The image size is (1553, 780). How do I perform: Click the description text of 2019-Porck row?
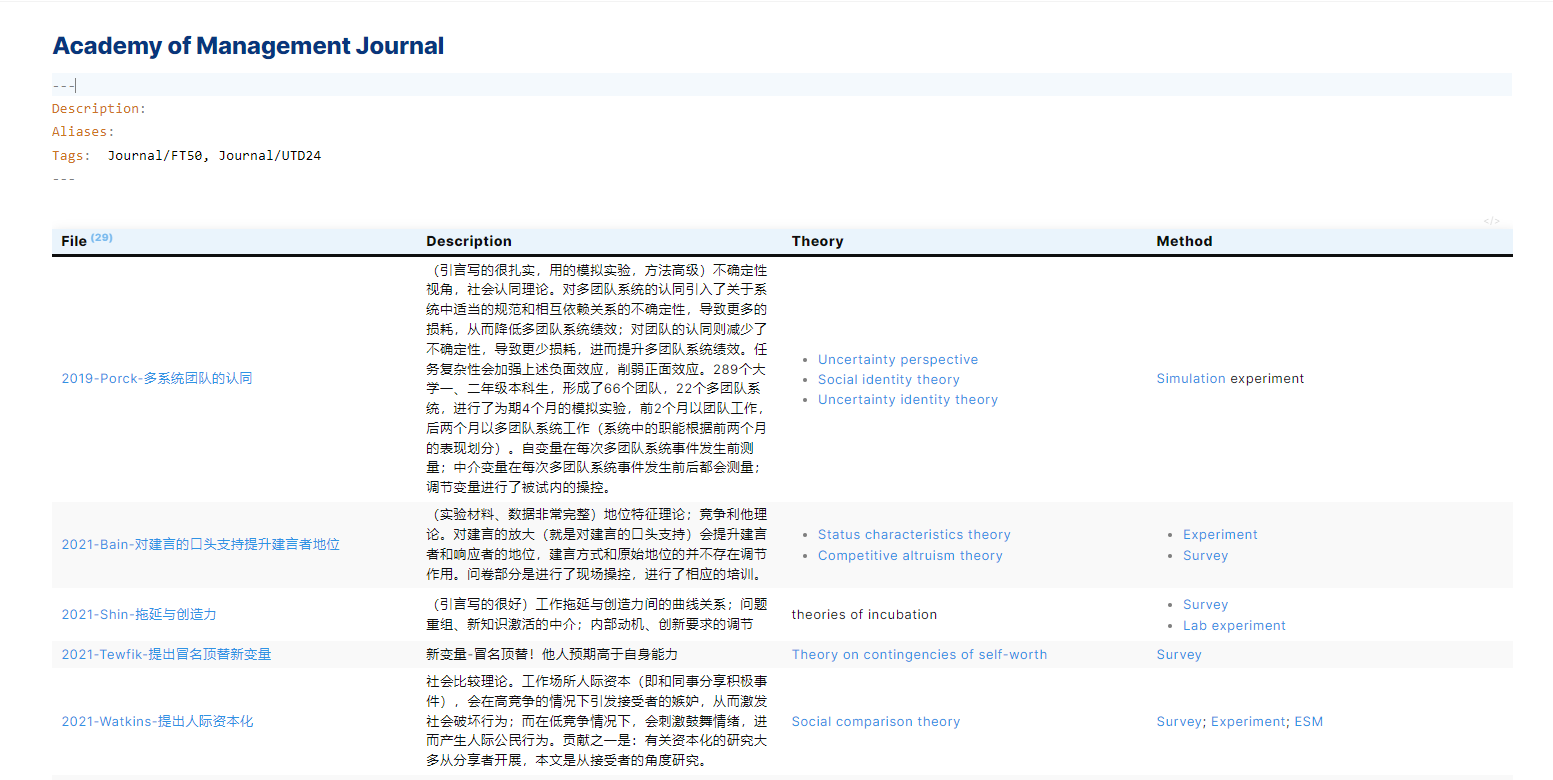597,379
